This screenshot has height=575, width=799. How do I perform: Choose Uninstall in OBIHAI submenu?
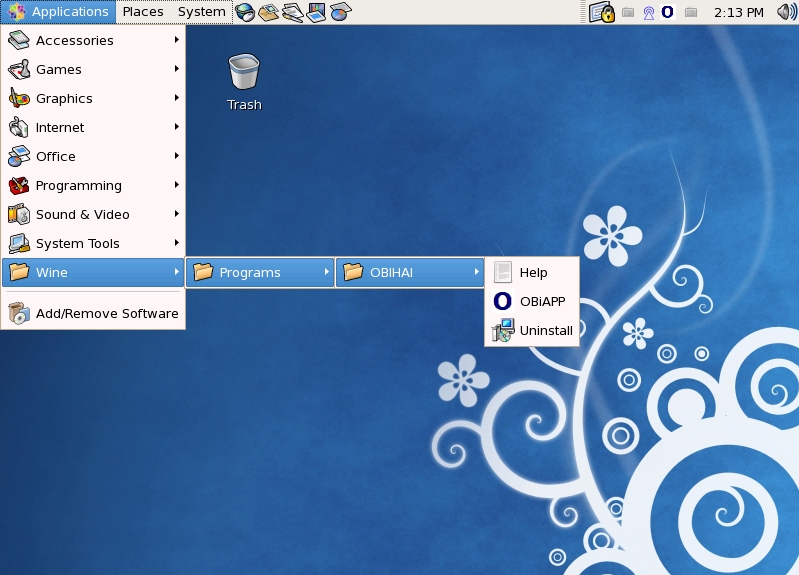531,330
